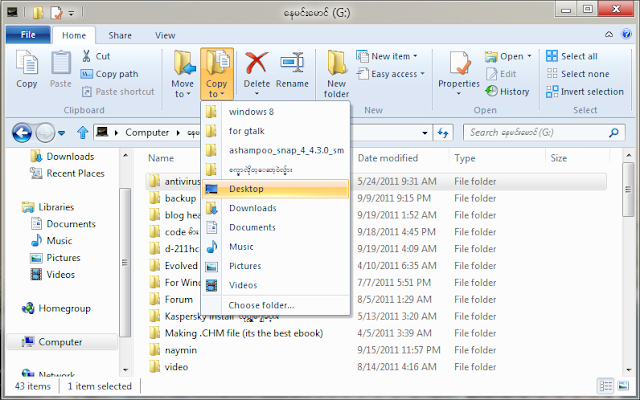
Task: Choose Videos in Copy to menu
Action: click(276, 285)
